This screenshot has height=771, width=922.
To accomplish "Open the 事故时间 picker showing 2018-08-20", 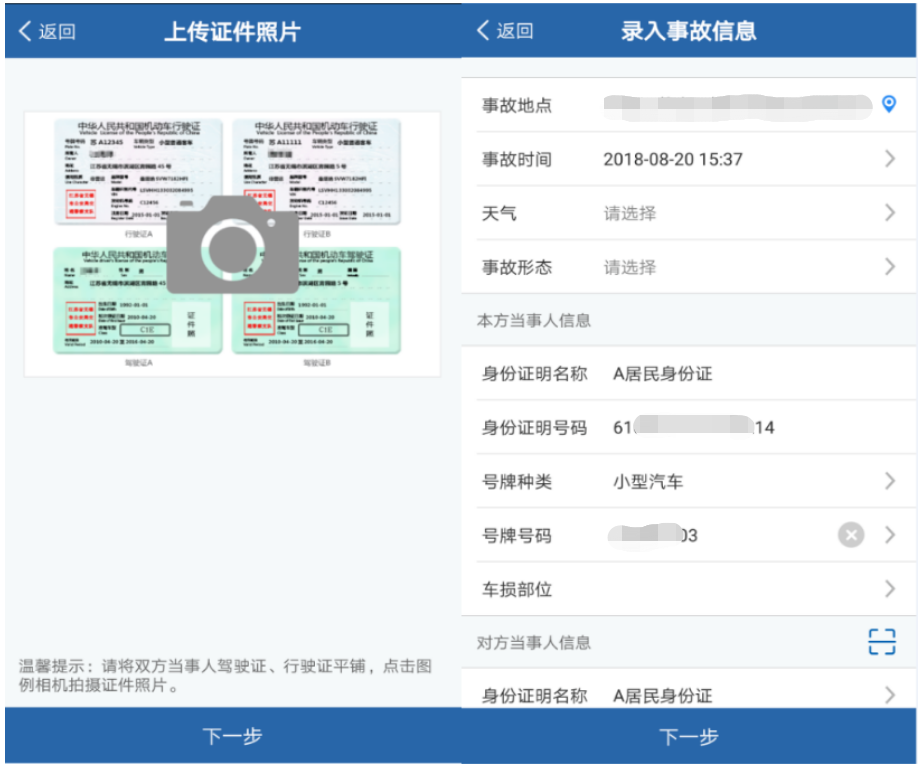I will click(690, 159).
